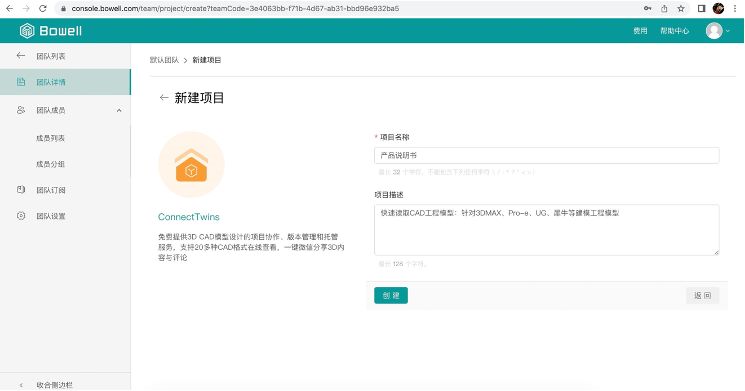Click into the 项目描述 text area

pyautogui.click(x=546, y=230)
